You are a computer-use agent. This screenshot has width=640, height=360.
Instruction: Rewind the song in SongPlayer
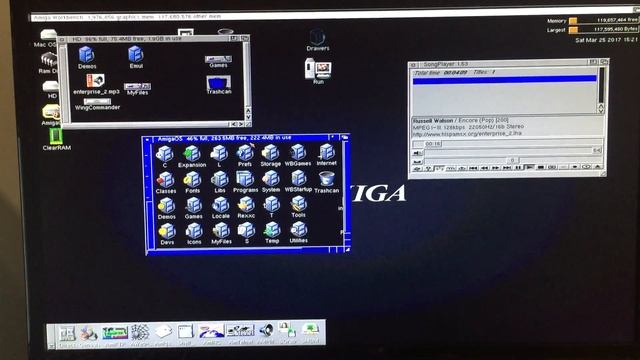pos(484,168)
